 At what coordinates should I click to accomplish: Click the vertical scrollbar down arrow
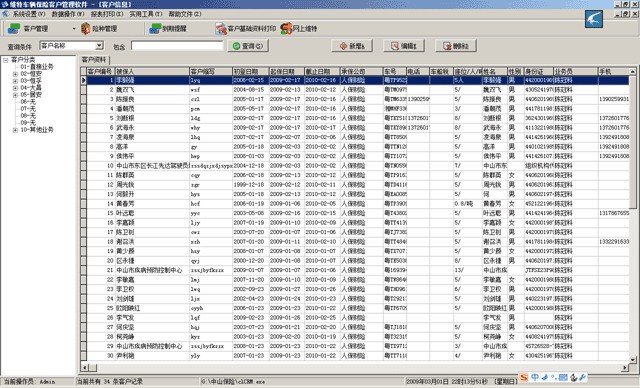(x=633, y=360)
